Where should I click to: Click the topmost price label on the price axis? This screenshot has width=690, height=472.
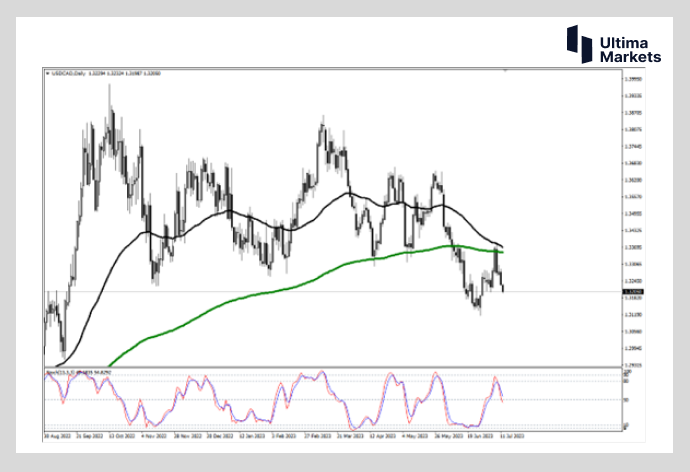633,79
